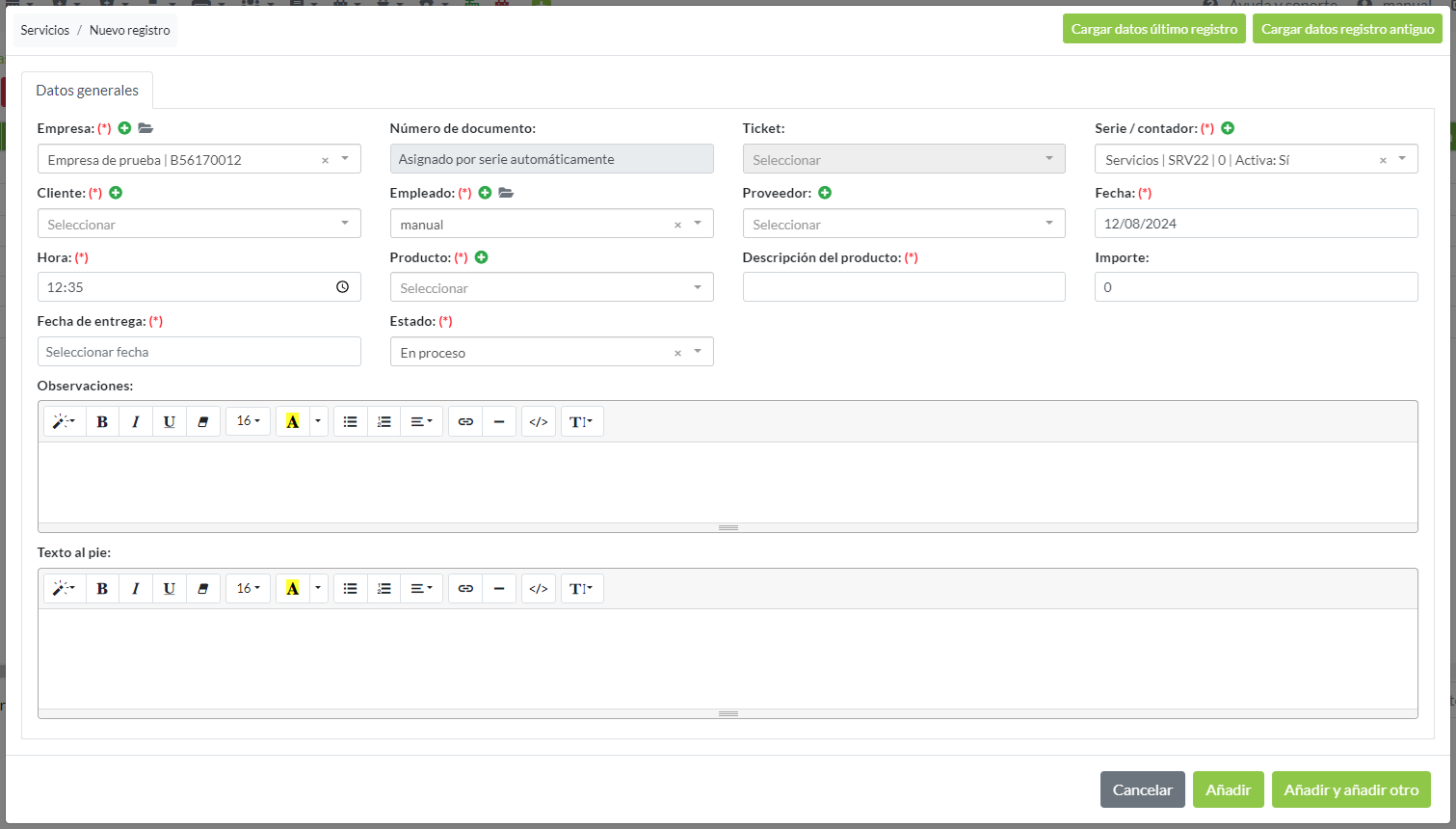Add new product via Producto plus icon
The height and width of the screenshot is (829, 1456).
tap(482, 257)
